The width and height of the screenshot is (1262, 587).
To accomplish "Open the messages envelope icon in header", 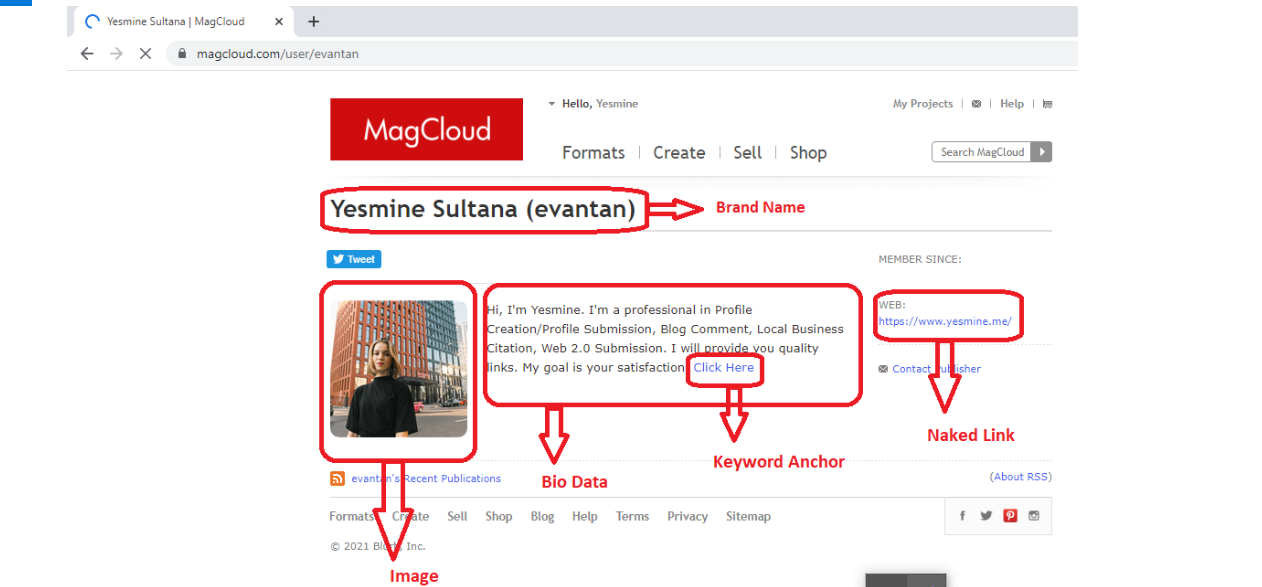I will click(x=976, y=104).
